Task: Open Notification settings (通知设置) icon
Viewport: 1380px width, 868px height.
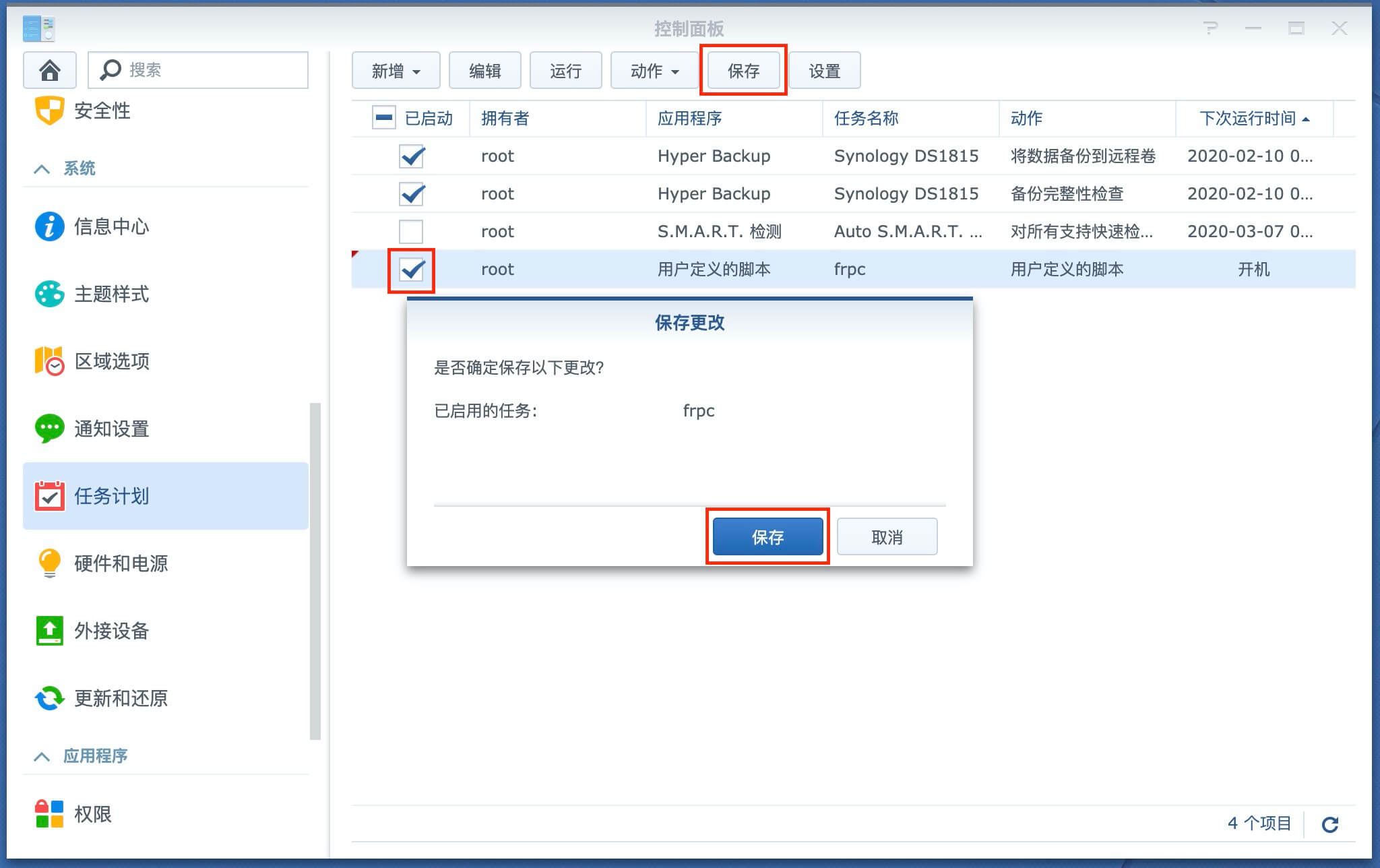Action: (49, 429)
